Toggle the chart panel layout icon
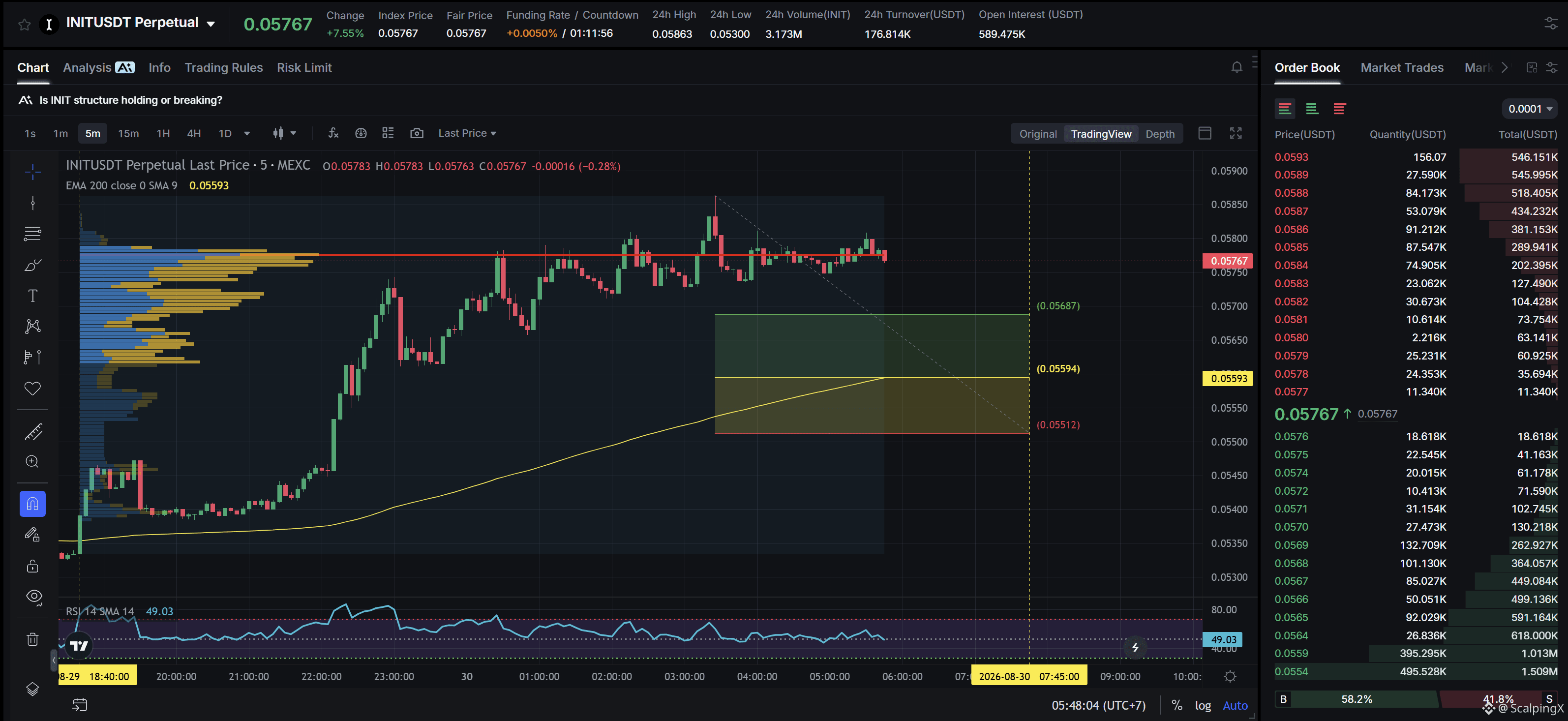The height and width of the screenshot is (721, 1568). pos(1205,133)
